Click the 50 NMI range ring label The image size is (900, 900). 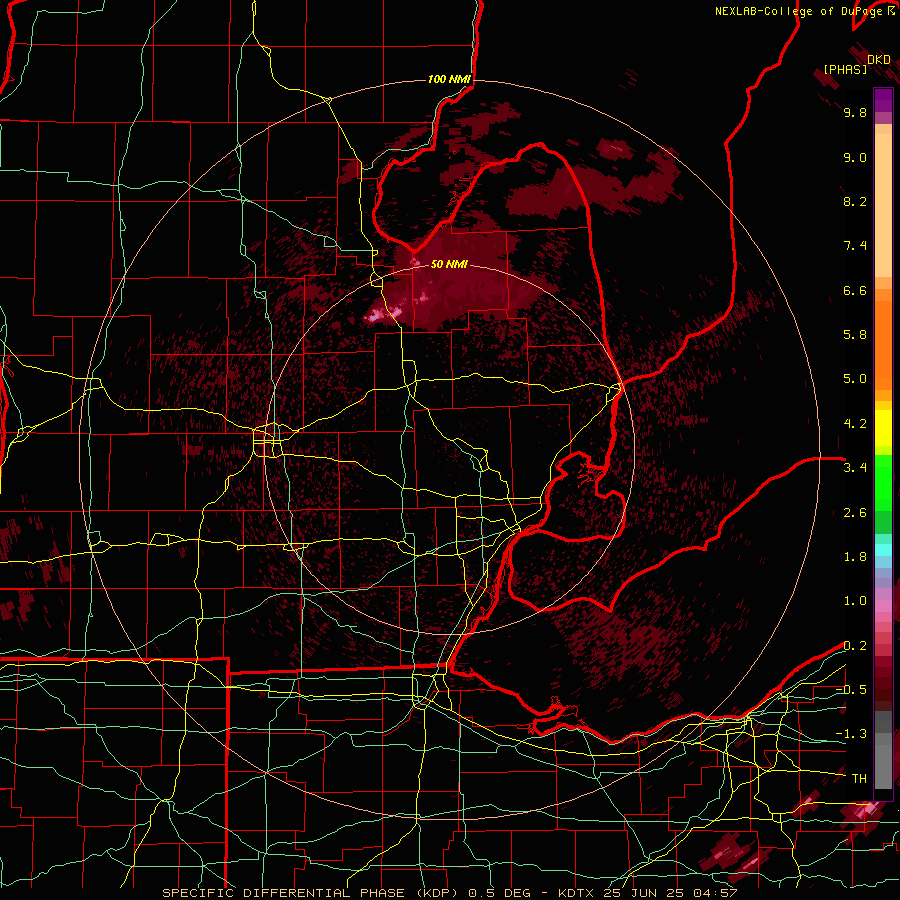click(449, 265)
